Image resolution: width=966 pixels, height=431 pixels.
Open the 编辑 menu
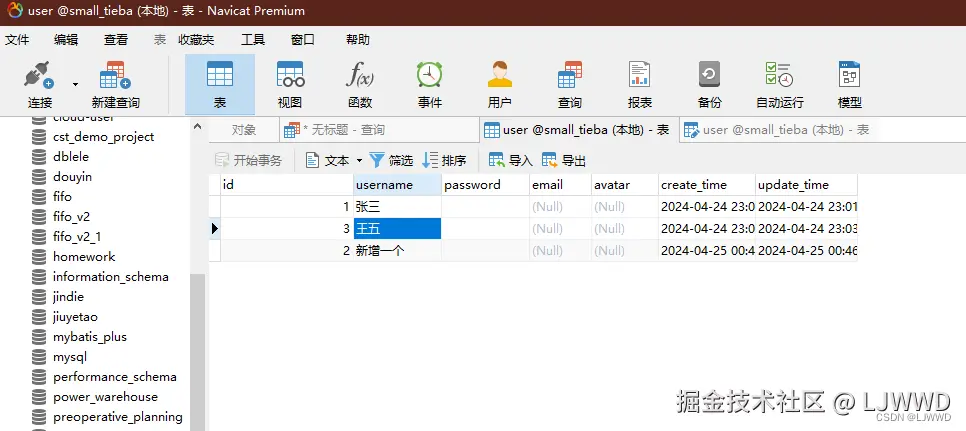pyautogui.click(x=66, y=40)
